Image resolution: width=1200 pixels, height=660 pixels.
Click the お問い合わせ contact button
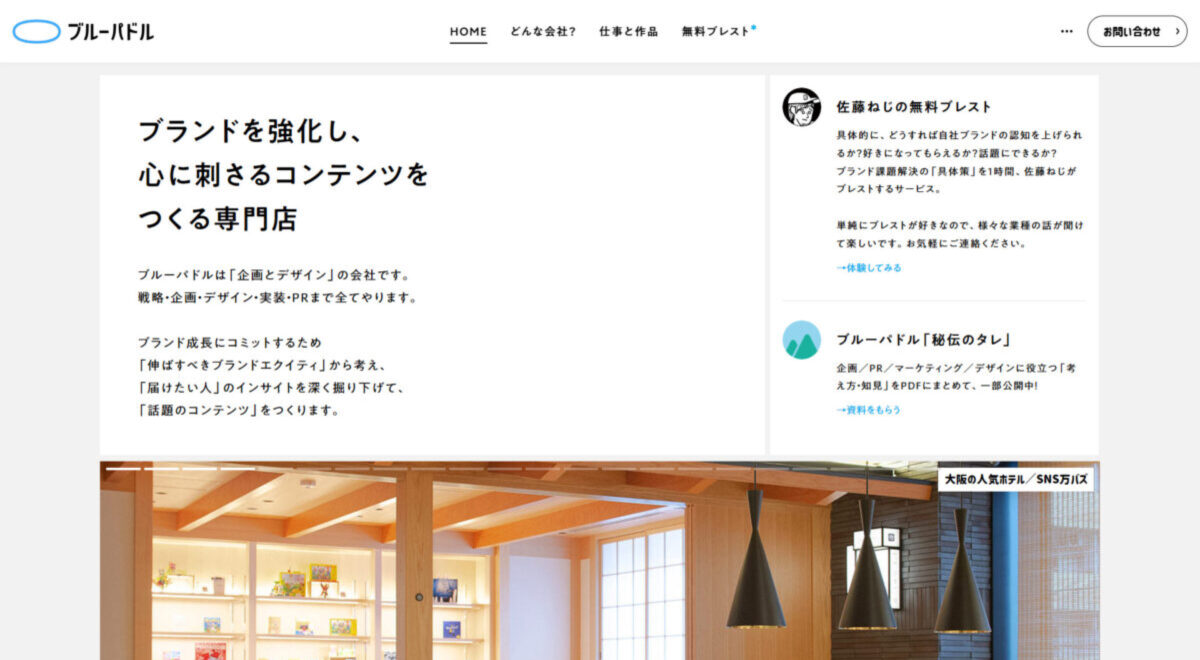[1137, 31]
